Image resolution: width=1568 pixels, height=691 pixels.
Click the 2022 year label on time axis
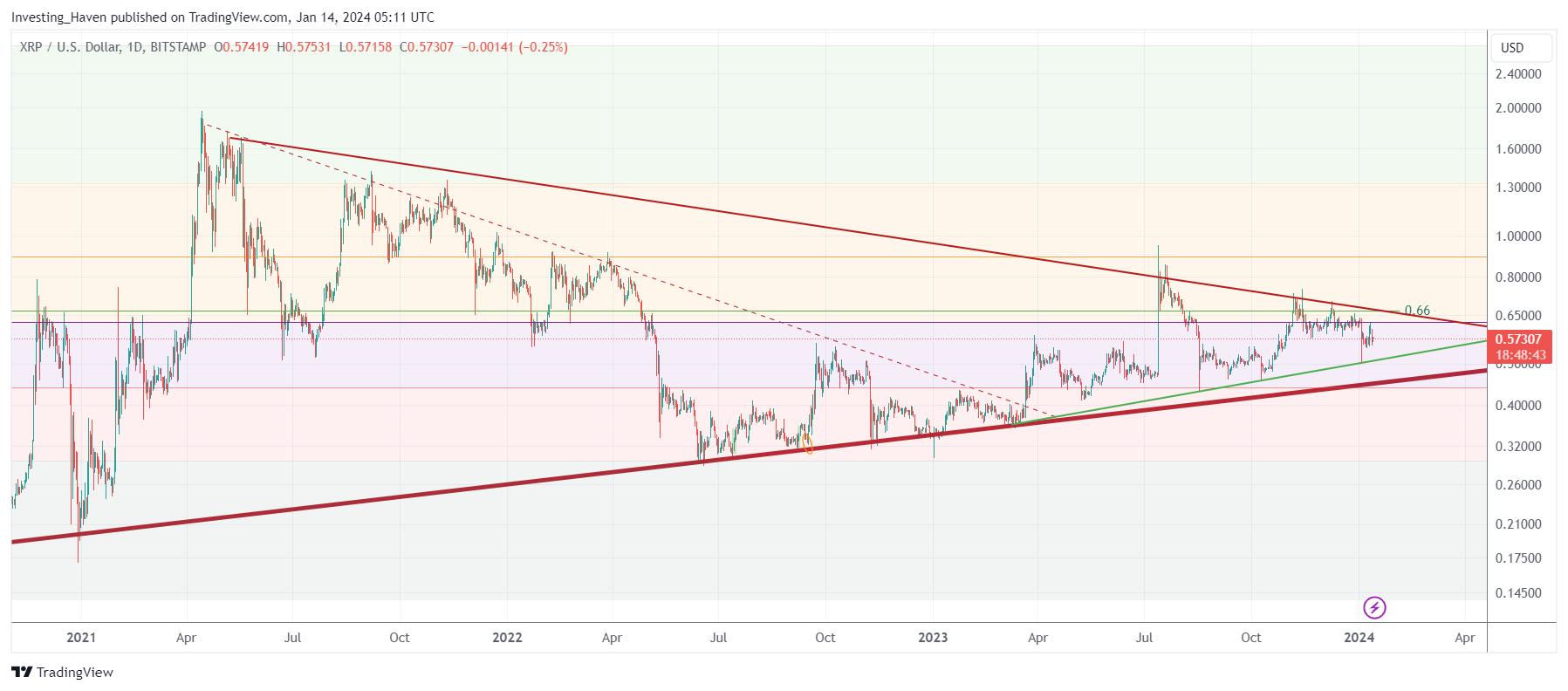click(507, 638)
